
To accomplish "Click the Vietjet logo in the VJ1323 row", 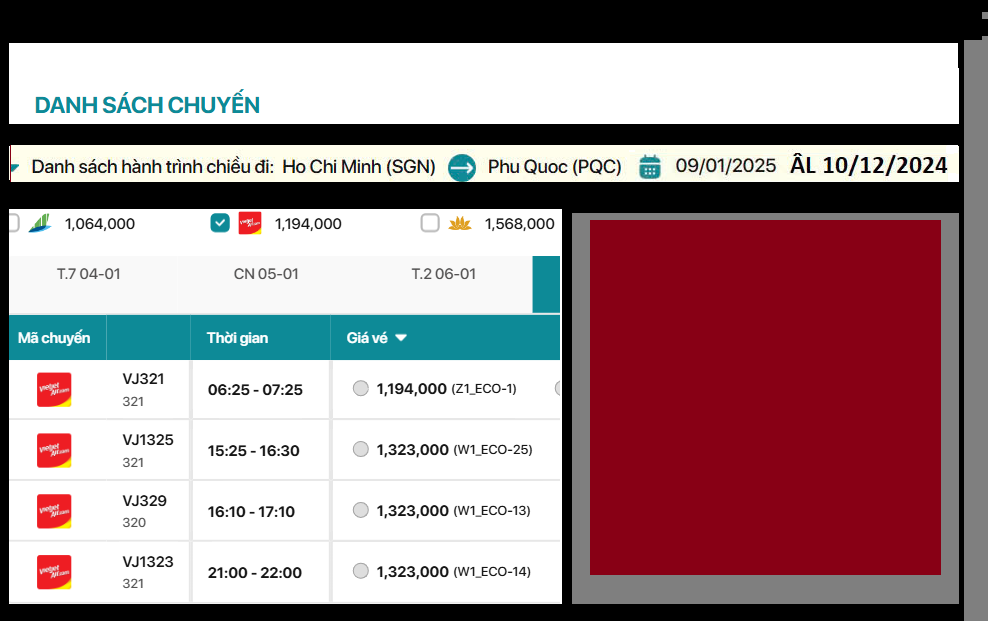I will (54, 572).
